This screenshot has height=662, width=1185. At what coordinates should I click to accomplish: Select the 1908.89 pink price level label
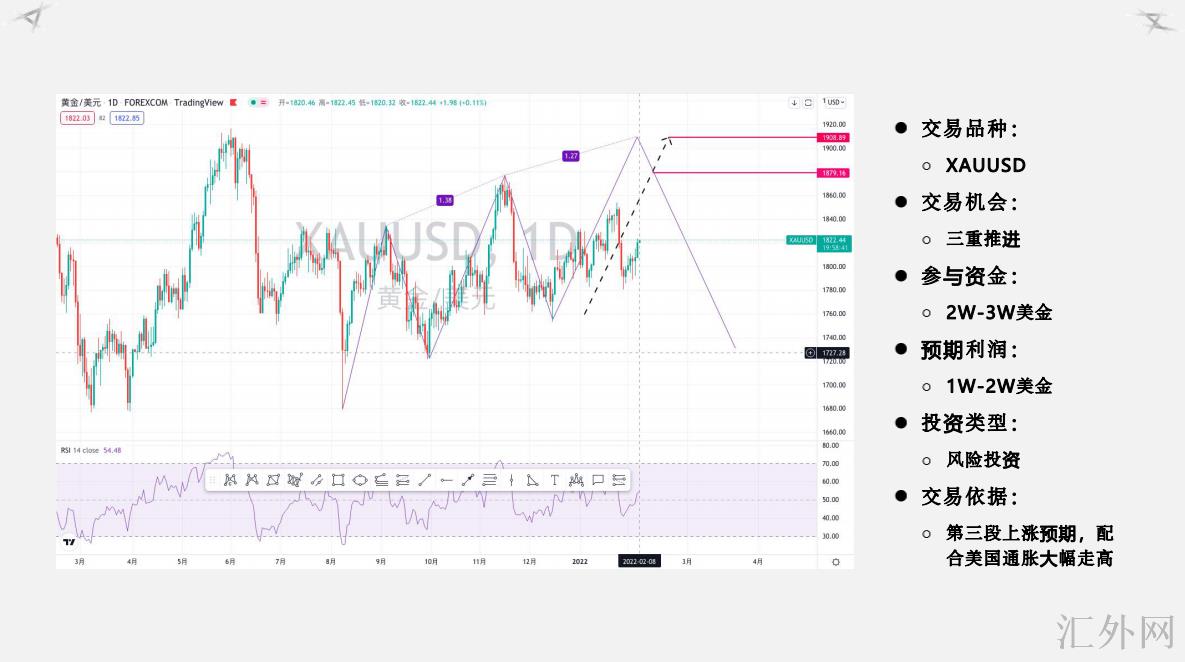[834, 138]
